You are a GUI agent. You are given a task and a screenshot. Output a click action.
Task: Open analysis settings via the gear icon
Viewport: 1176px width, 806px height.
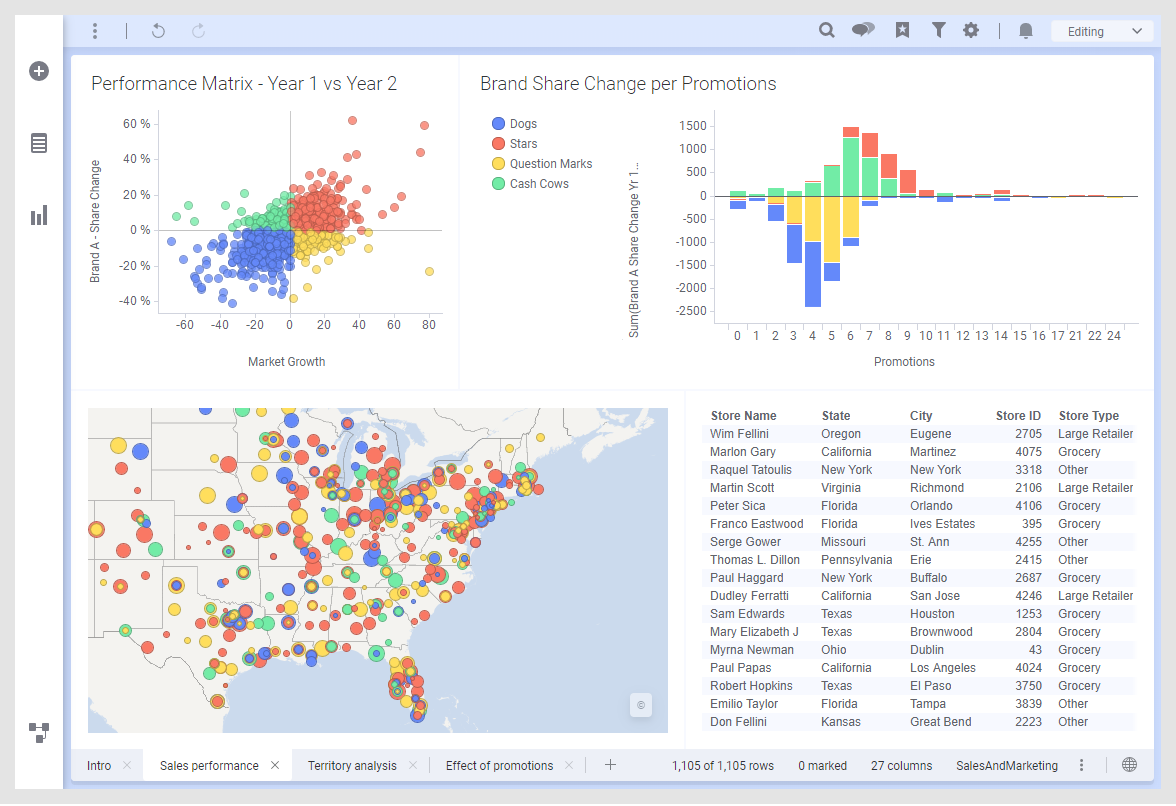point(971,31)
